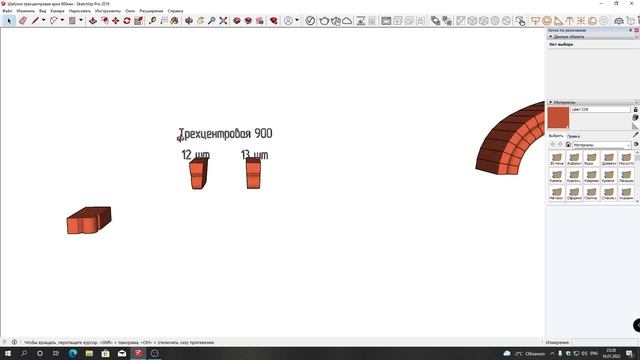
Task: Open the Инструменты menu
Action: [x=108, y=11]
